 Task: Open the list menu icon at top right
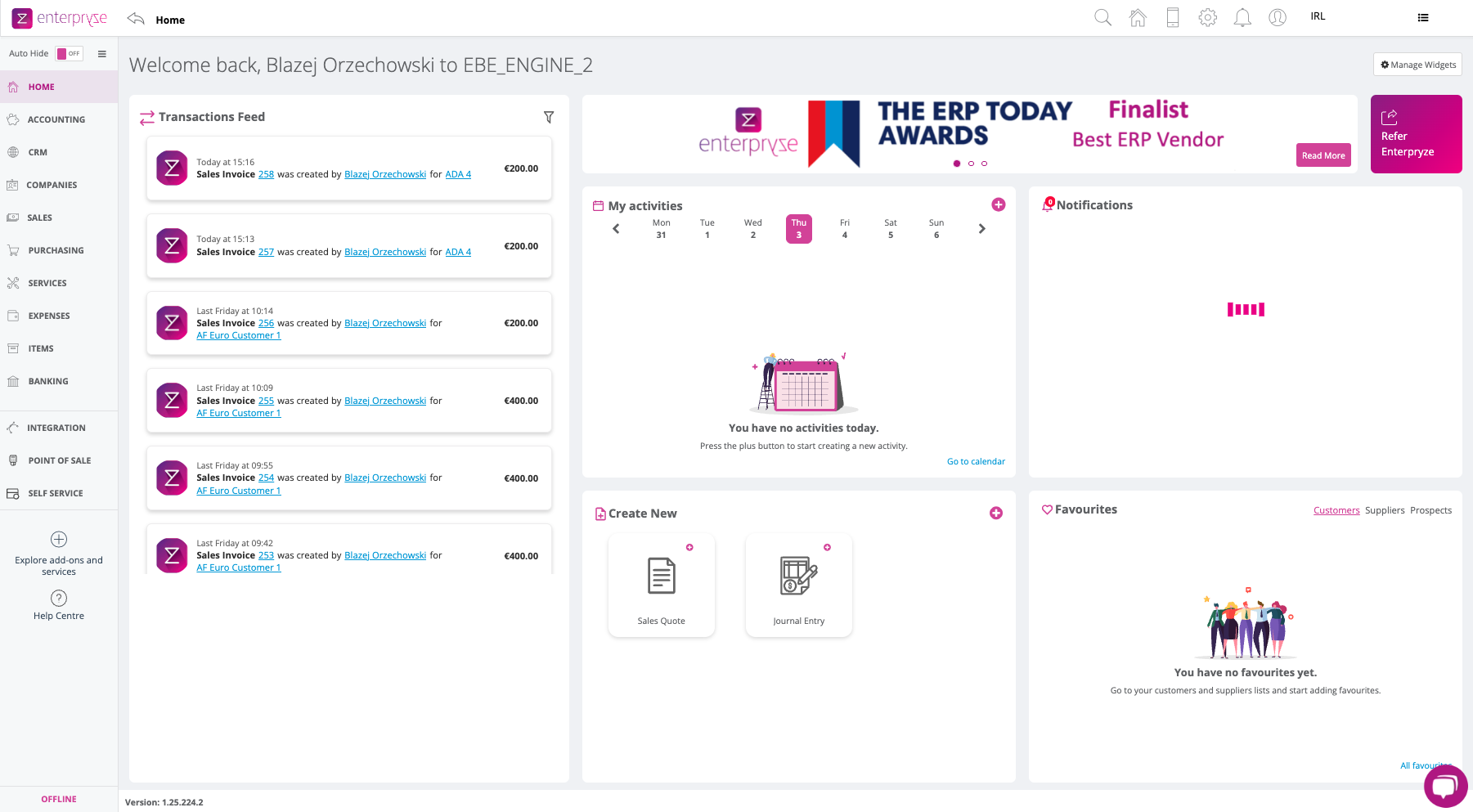(x=1423, y=17)
